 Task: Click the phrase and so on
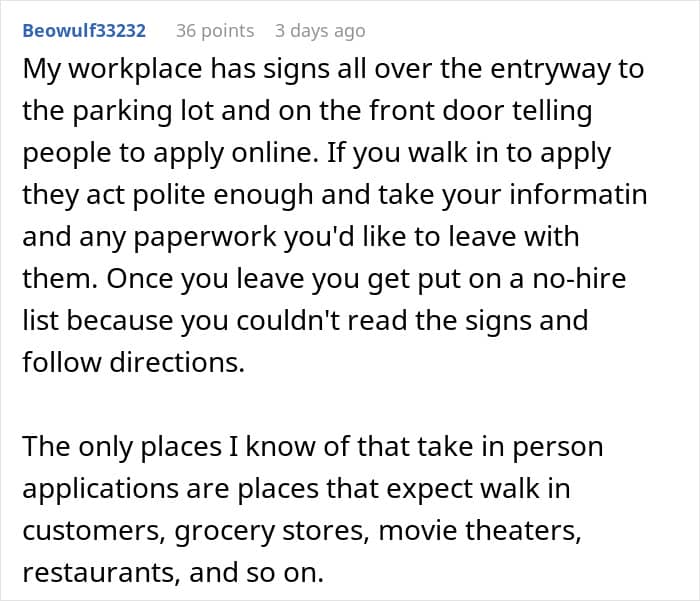[x=256, y=573]
